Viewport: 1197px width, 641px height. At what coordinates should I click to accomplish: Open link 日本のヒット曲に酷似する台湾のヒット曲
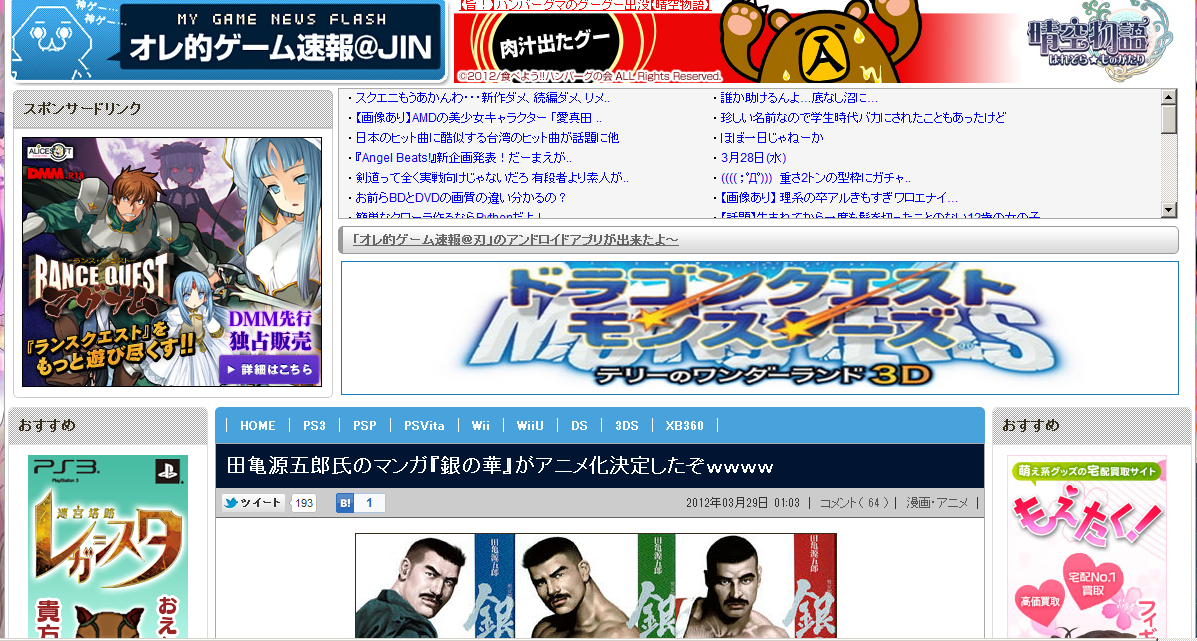(x=486, y=137)
